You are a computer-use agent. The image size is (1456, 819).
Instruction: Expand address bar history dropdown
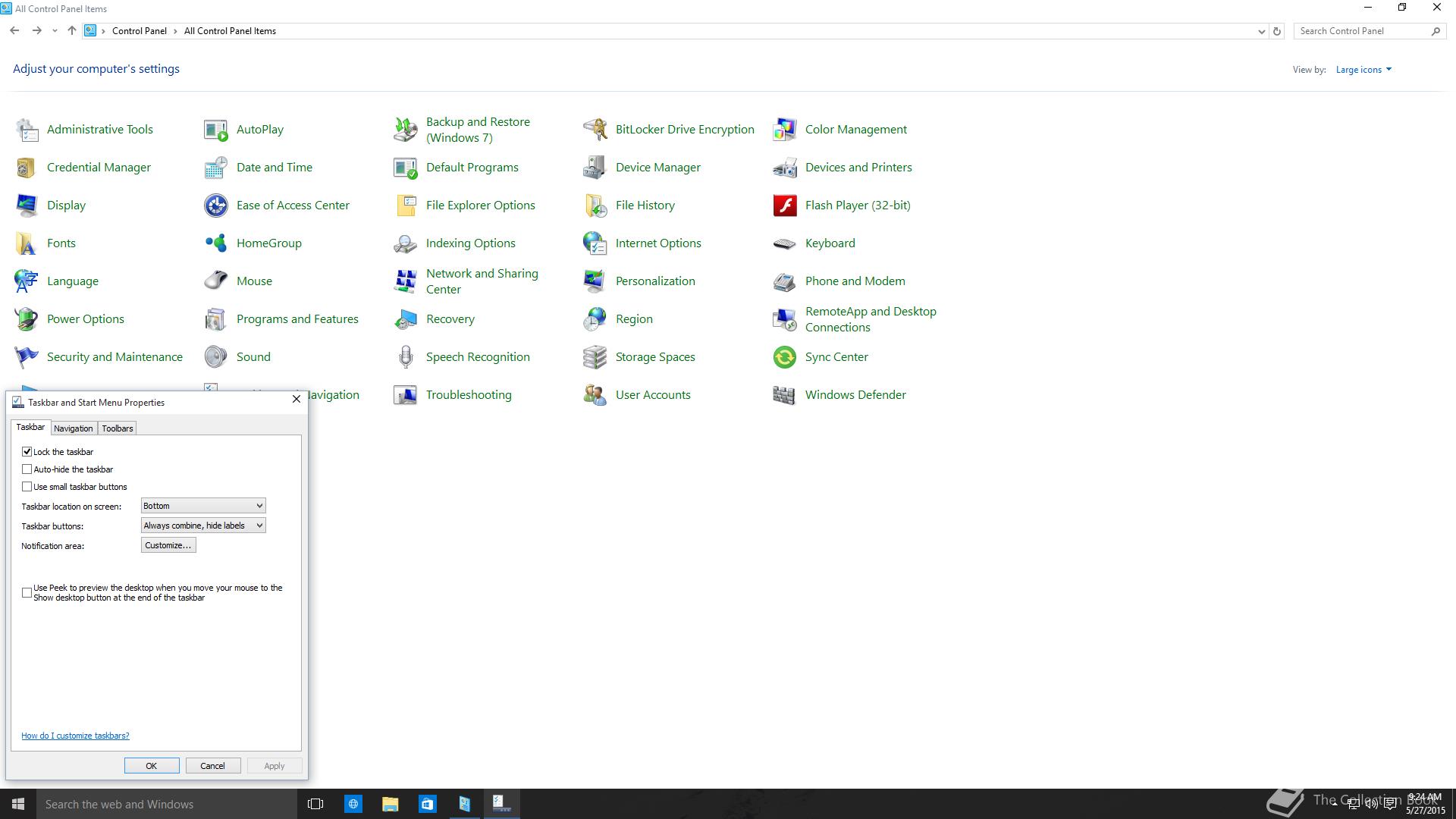tap(1261, 31)
